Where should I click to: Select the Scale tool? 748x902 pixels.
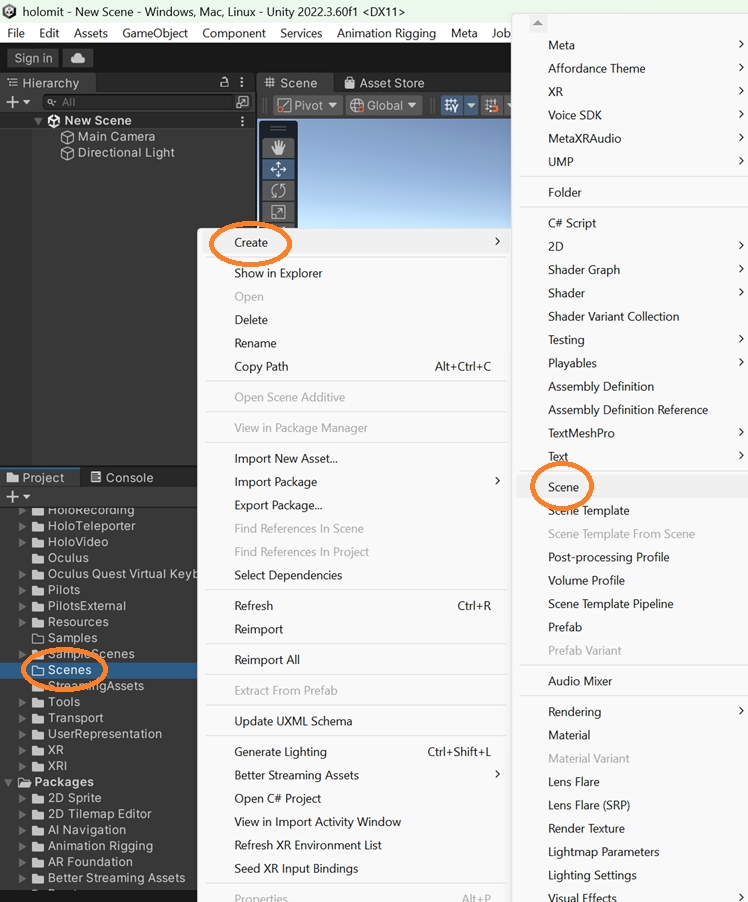tap(278, 212)
